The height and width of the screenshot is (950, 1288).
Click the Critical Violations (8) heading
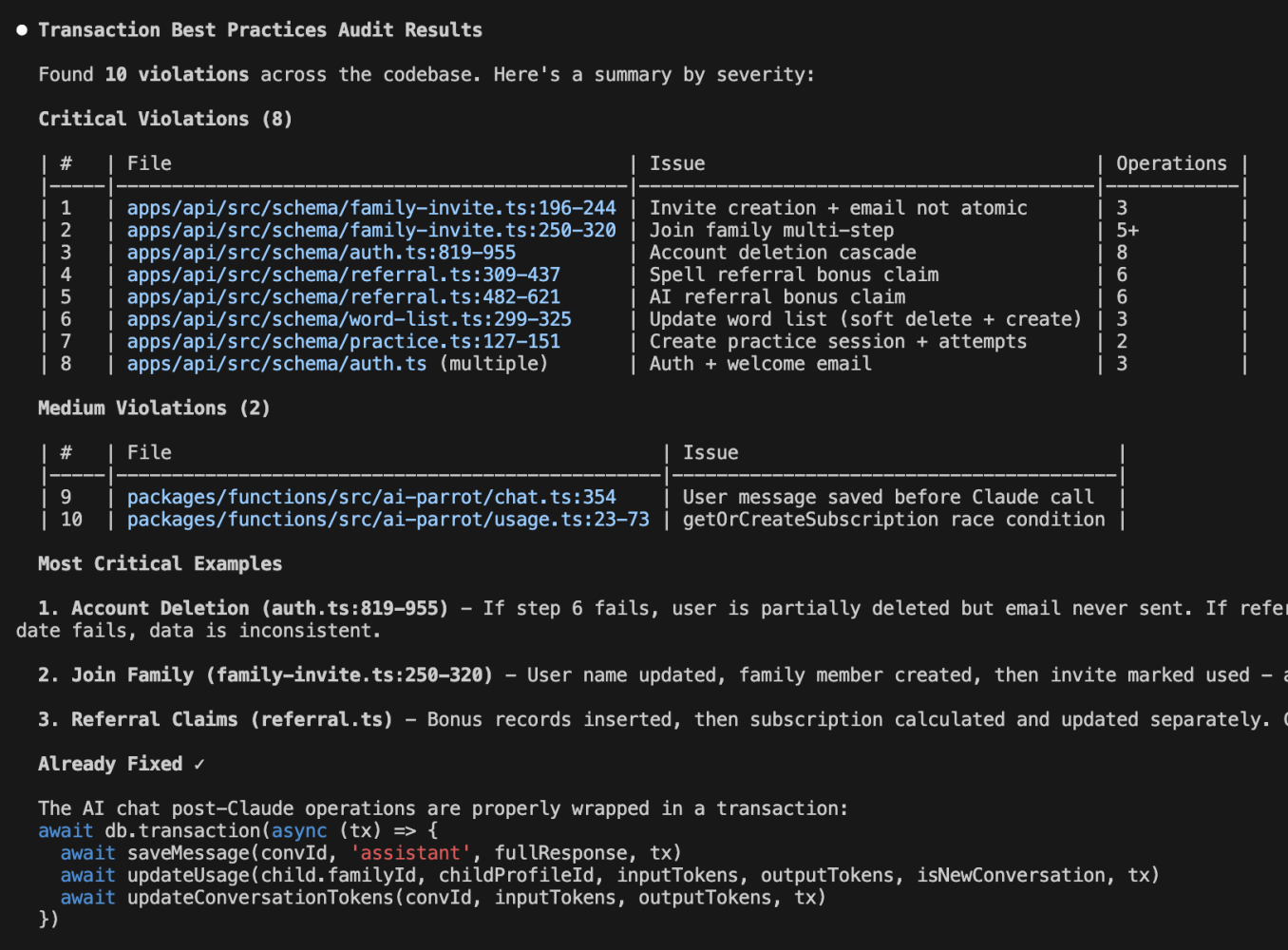pos(165,119)
